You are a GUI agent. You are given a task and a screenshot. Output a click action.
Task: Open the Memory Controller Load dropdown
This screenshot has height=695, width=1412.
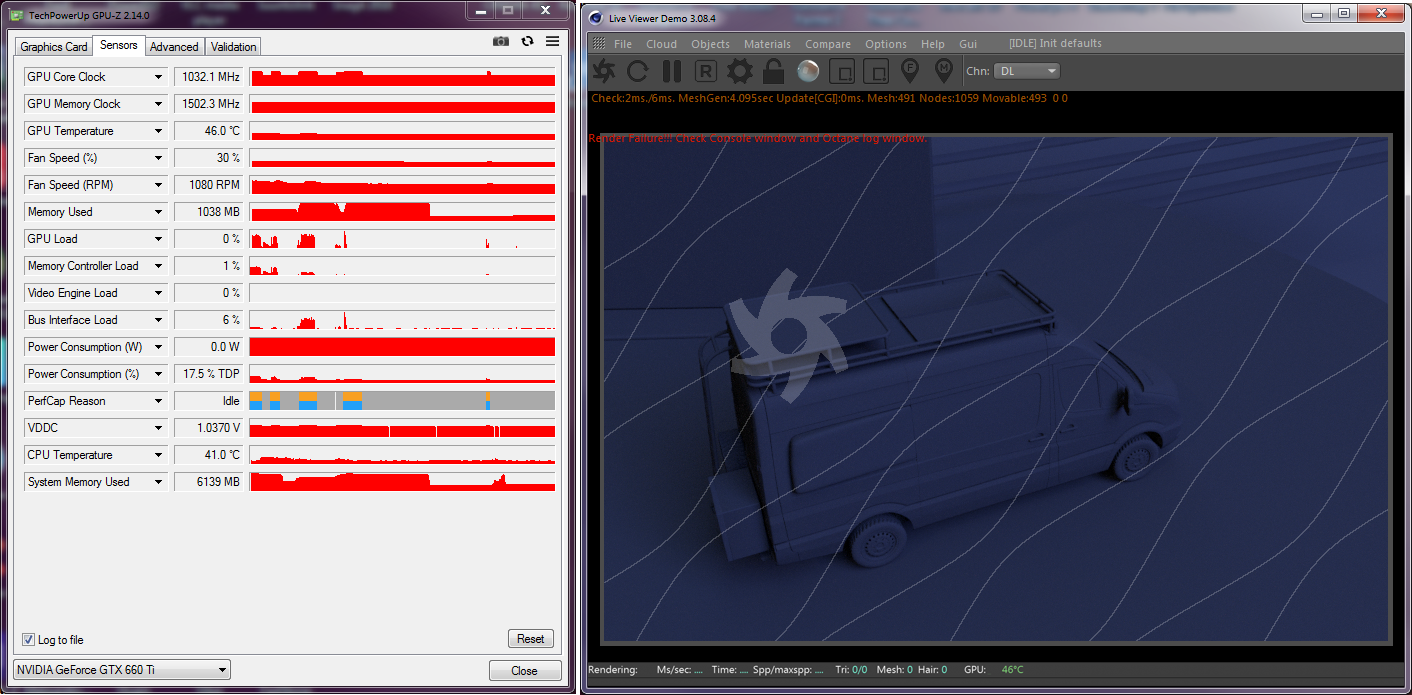point(158,266)
